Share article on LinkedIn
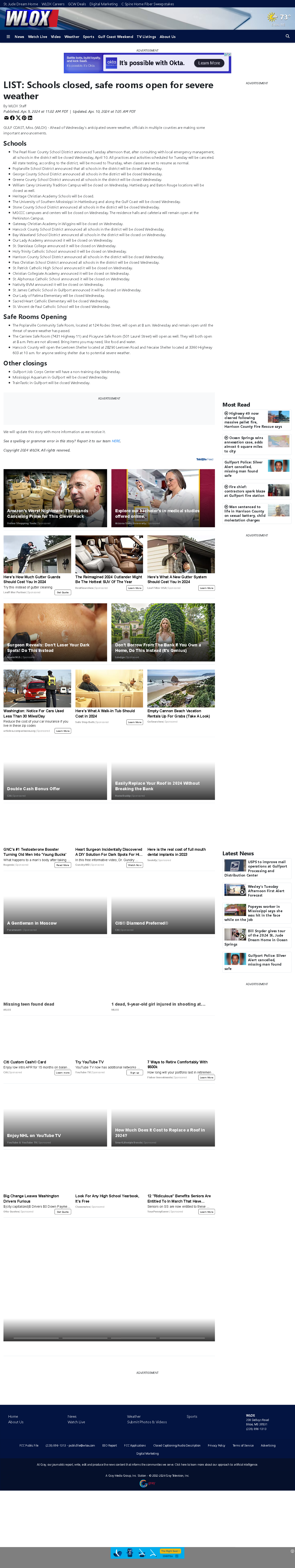 [x=30, y=118]
